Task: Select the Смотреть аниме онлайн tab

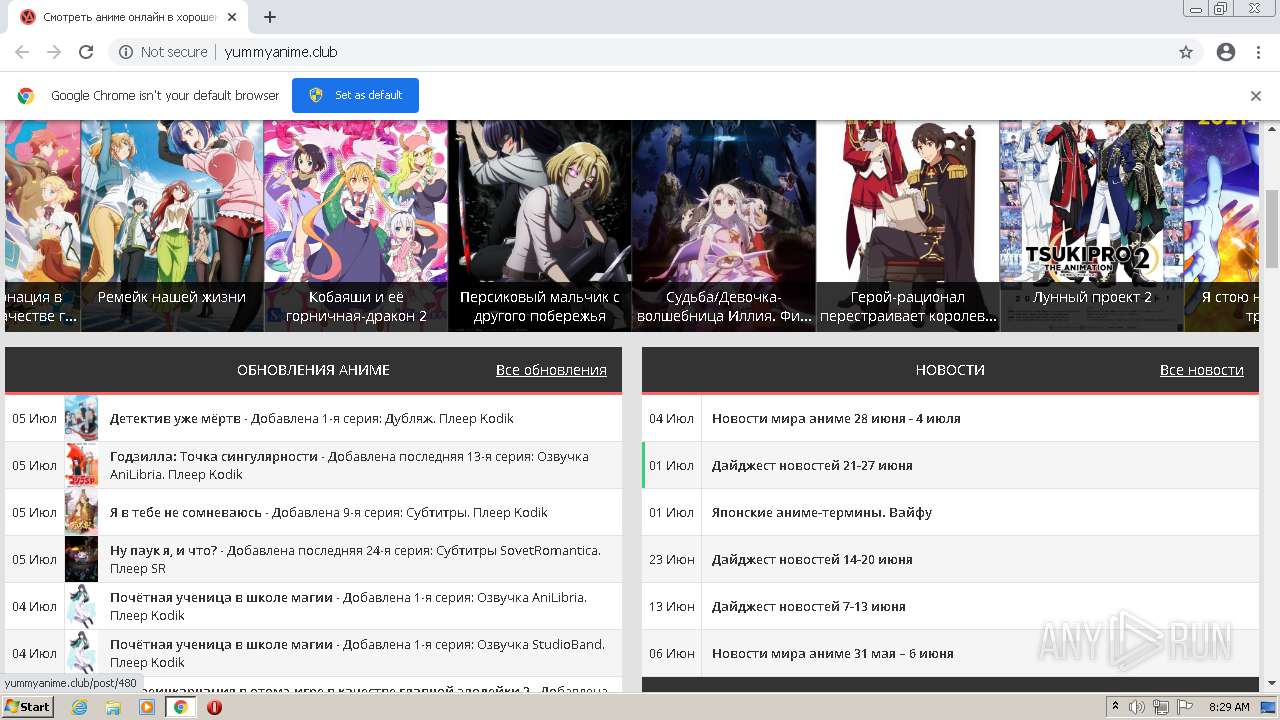Action: click(x=130, y=17)
